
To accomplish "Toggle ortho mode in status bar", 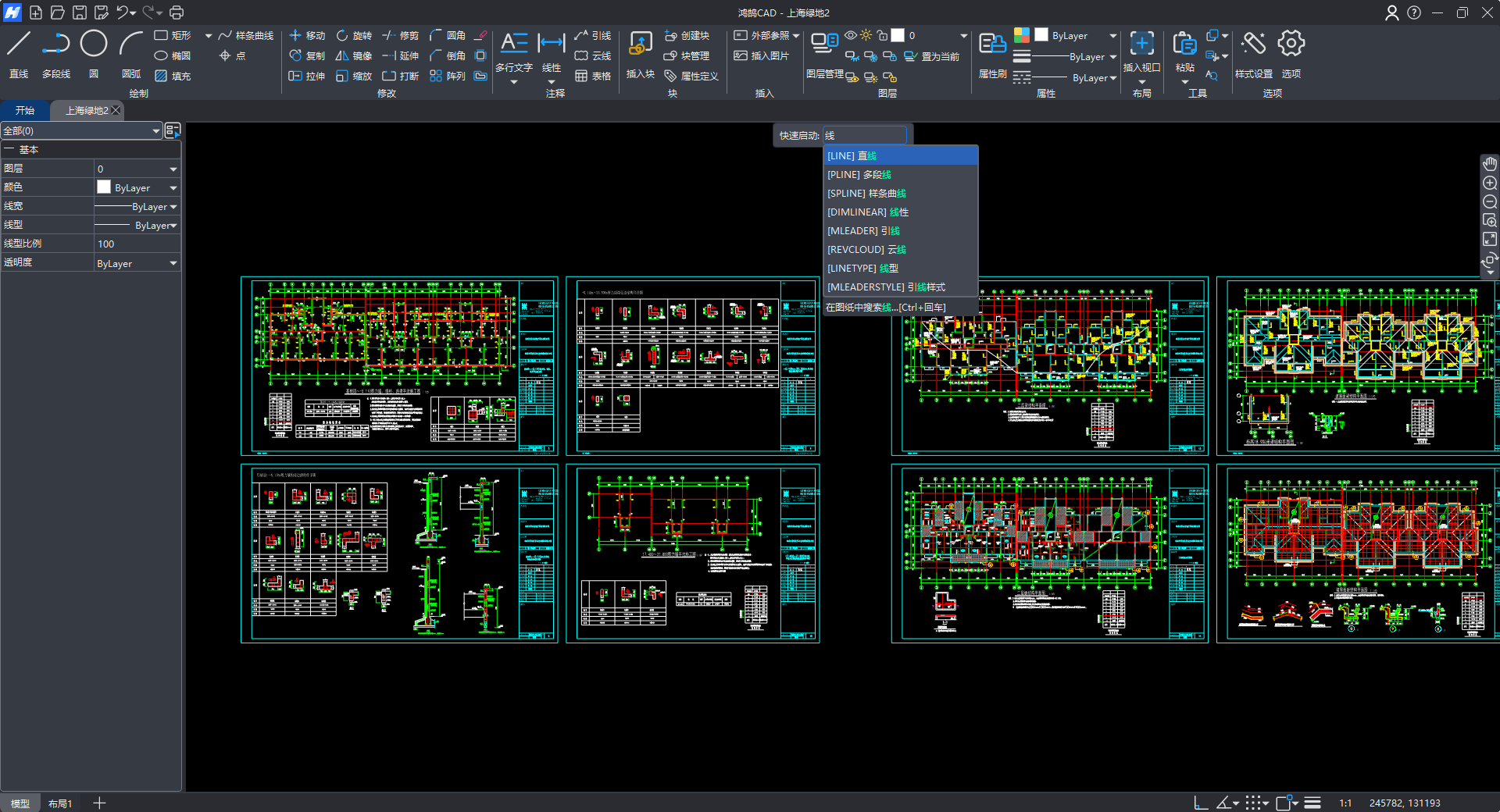I will click(1201, 803).
